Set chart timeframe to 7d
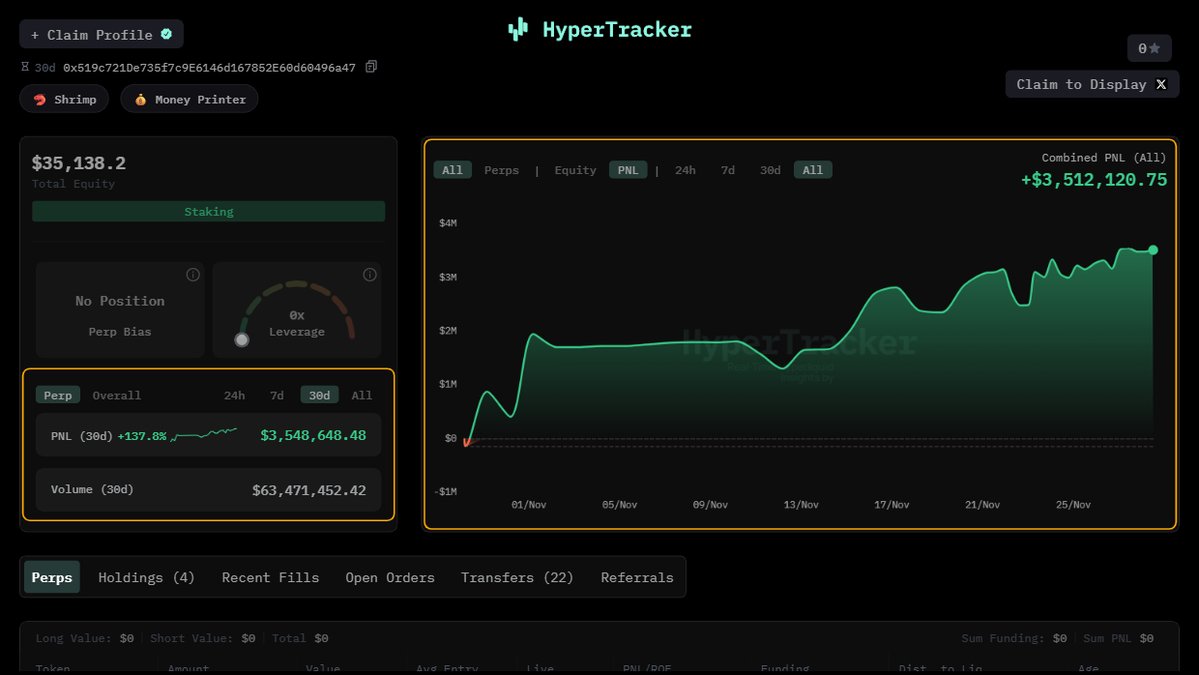Viewport: 1199px width, 675px height. point(727,170)
